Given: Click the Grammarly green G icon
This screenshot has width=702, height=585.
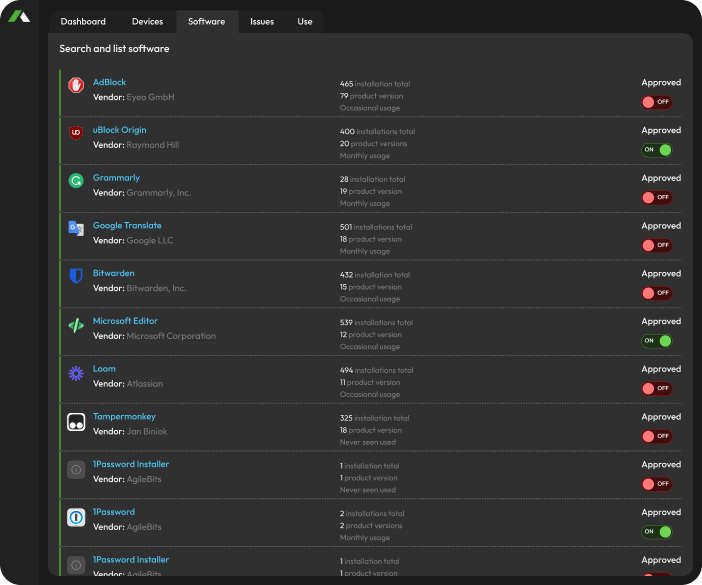Looking at the screenshot, I should click(x=76, y=180).
